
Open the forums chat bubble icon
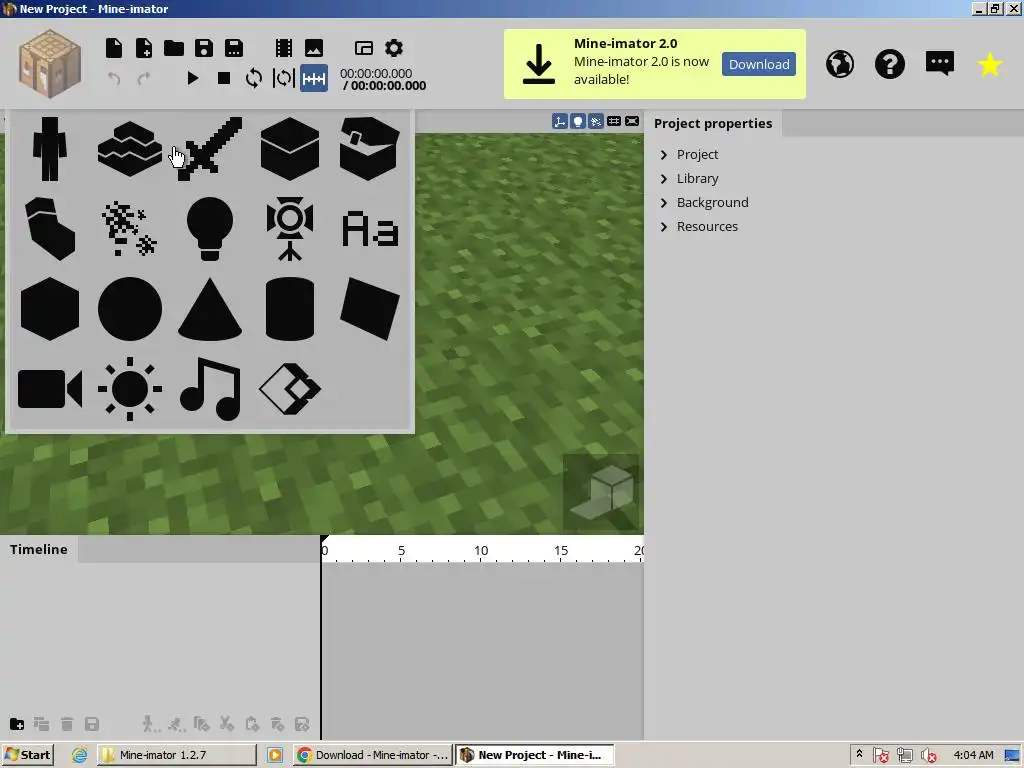coord(940,64)
